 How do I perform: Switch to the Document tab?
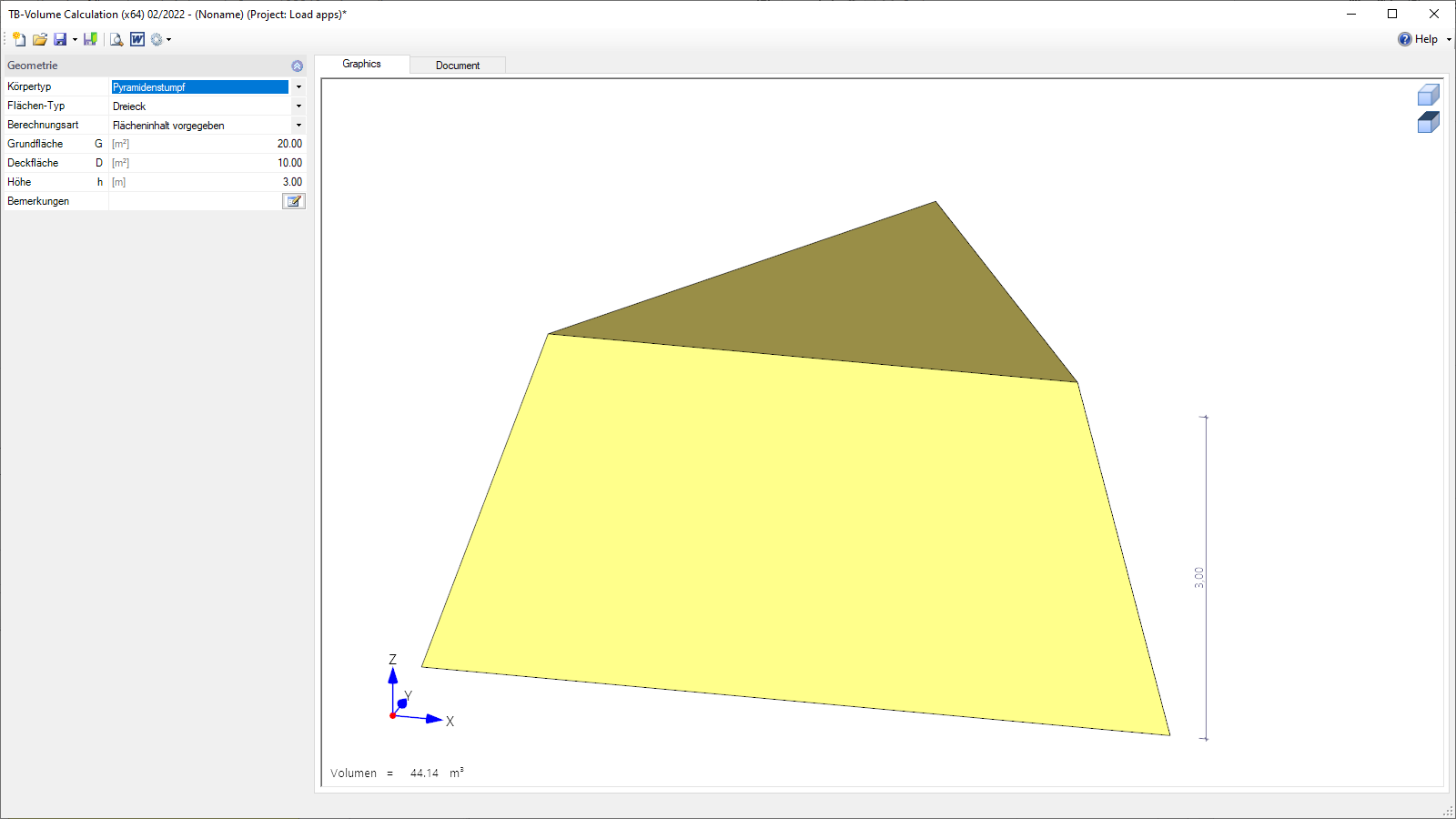coord(458,66)
